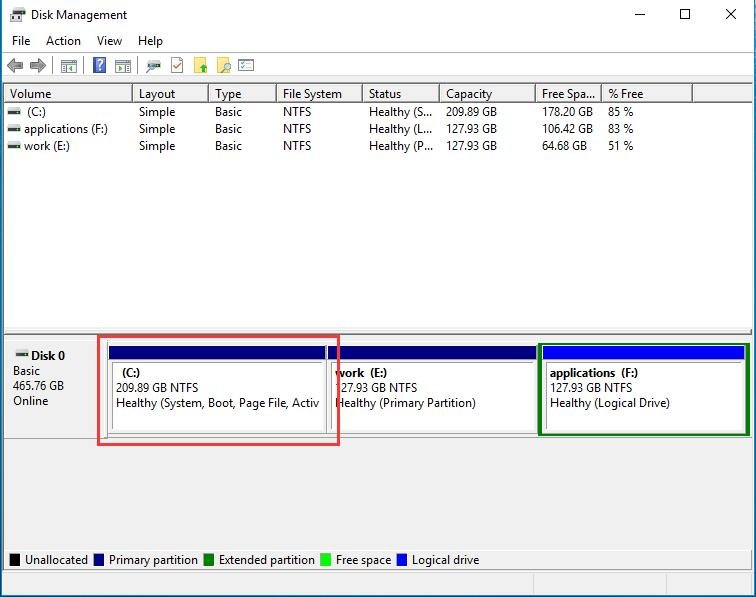Viewport: 756px width, 597px height.
Task: Click the drive icon beside work (E:)
Action: (14, 146)
